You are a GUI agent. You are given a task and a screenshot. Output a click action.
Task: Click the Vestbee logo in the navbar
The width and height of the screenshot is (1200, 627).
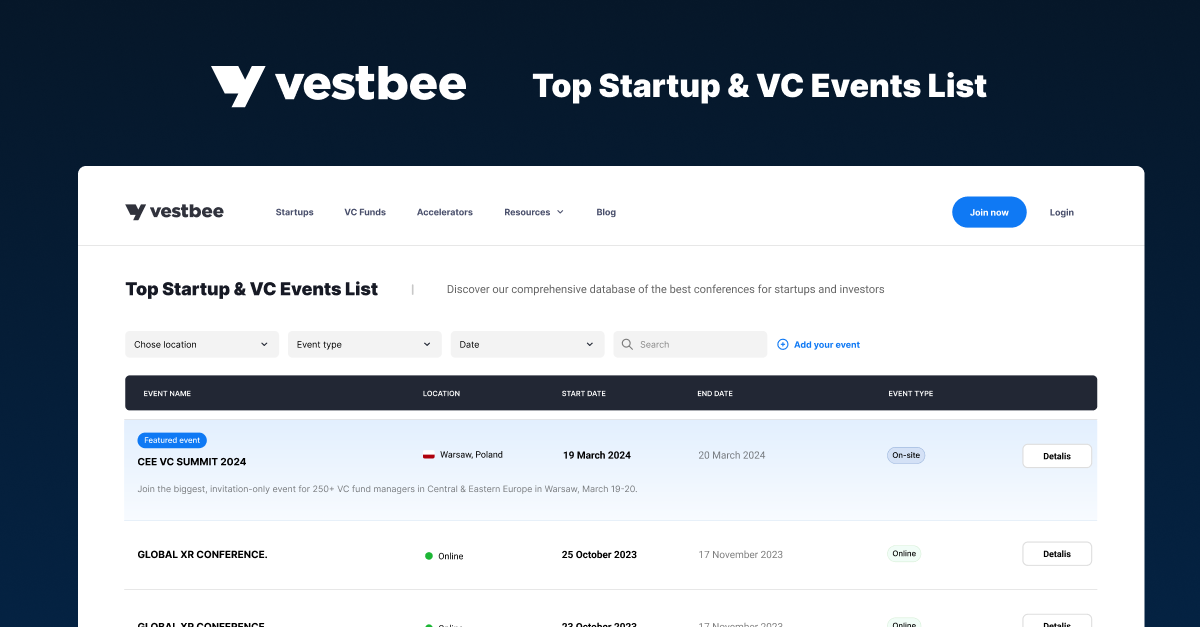[x=174, y=211]
